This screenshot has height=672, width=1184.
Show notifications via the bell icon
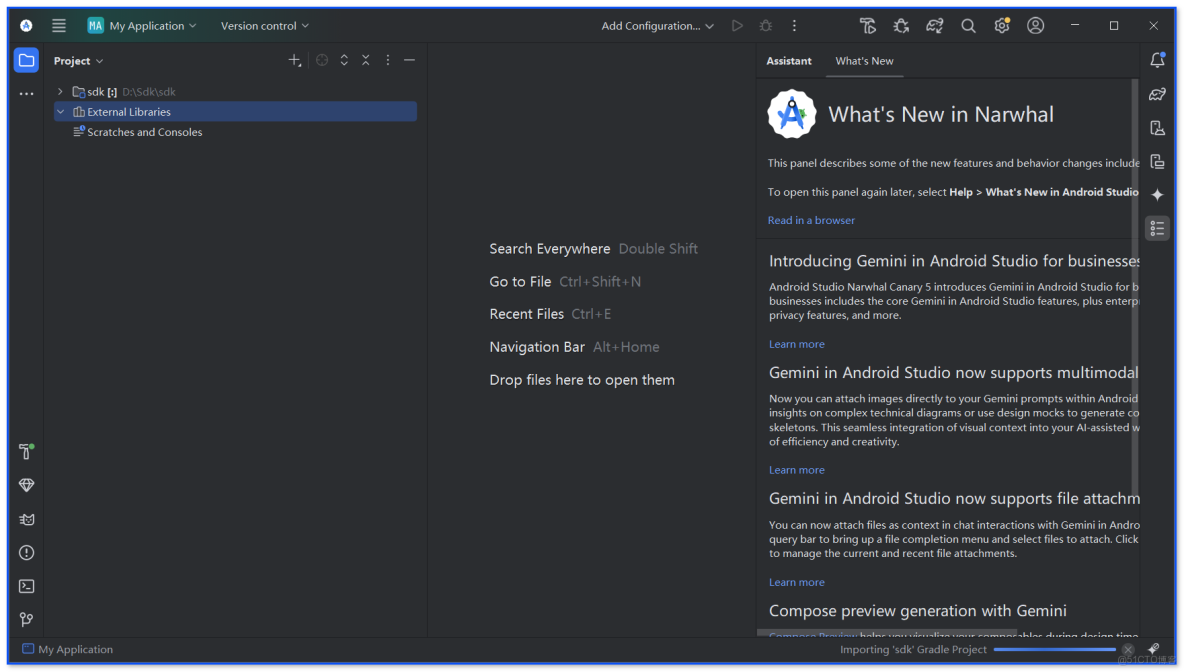(x=1157, y=60)
